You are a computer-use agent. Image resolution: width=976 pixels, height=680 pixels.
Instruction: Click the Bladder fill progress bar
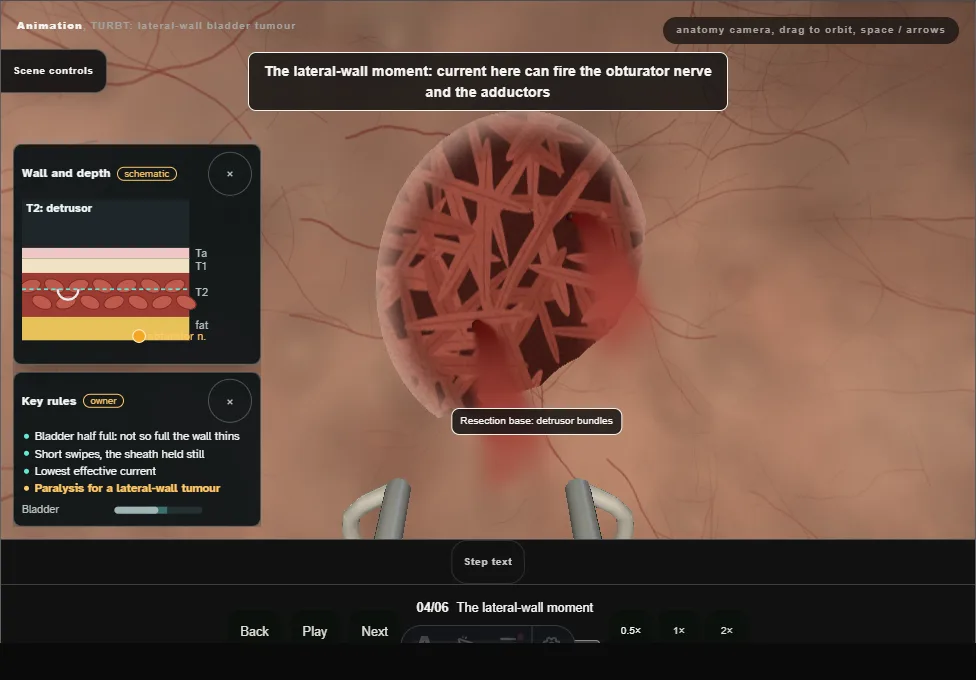pyautogui.click(x=158, y=510)
